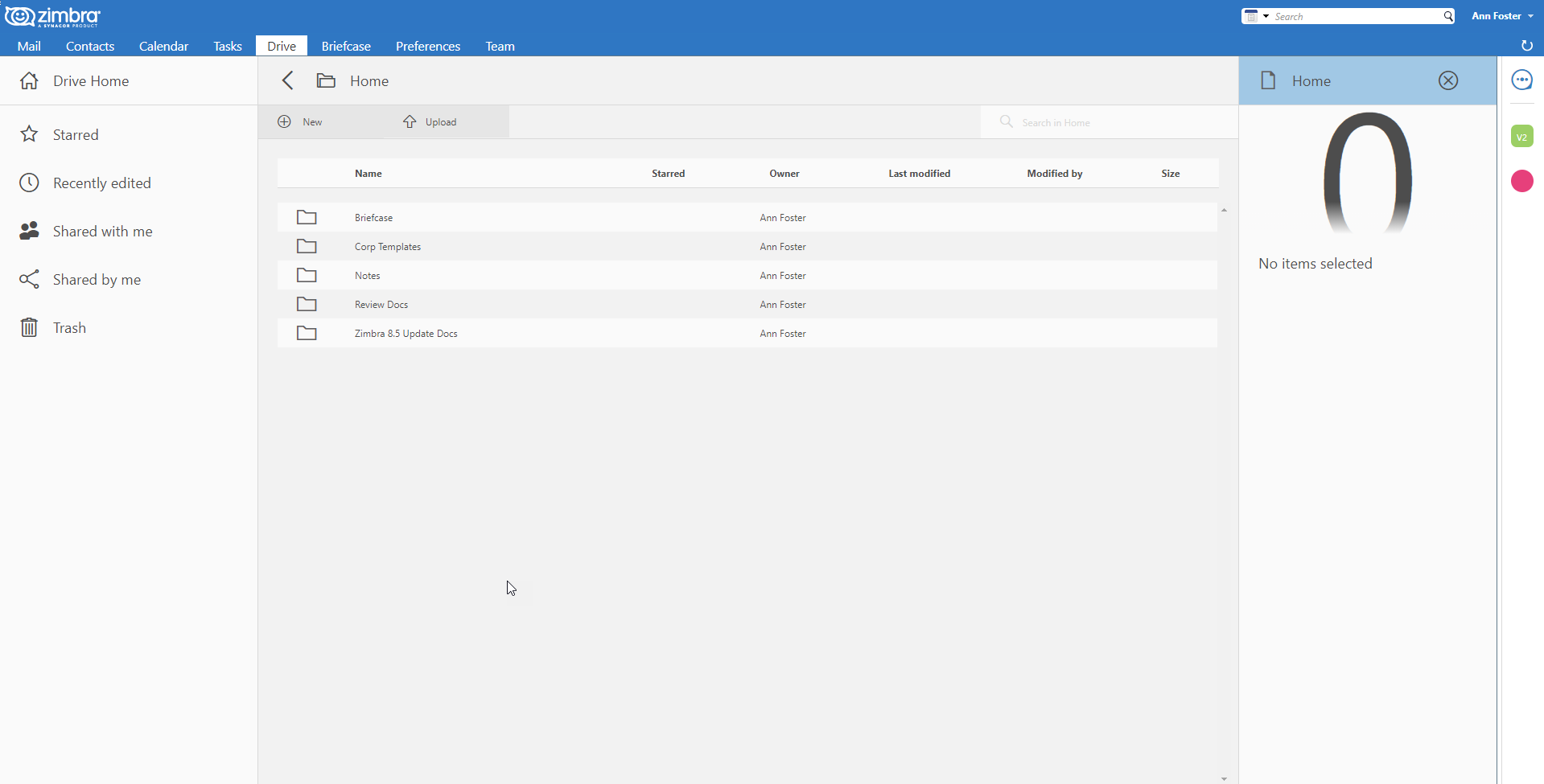Click the Shared by me share icon
1544x784 pixels.
pyautogui.click(x=29, y=279)
